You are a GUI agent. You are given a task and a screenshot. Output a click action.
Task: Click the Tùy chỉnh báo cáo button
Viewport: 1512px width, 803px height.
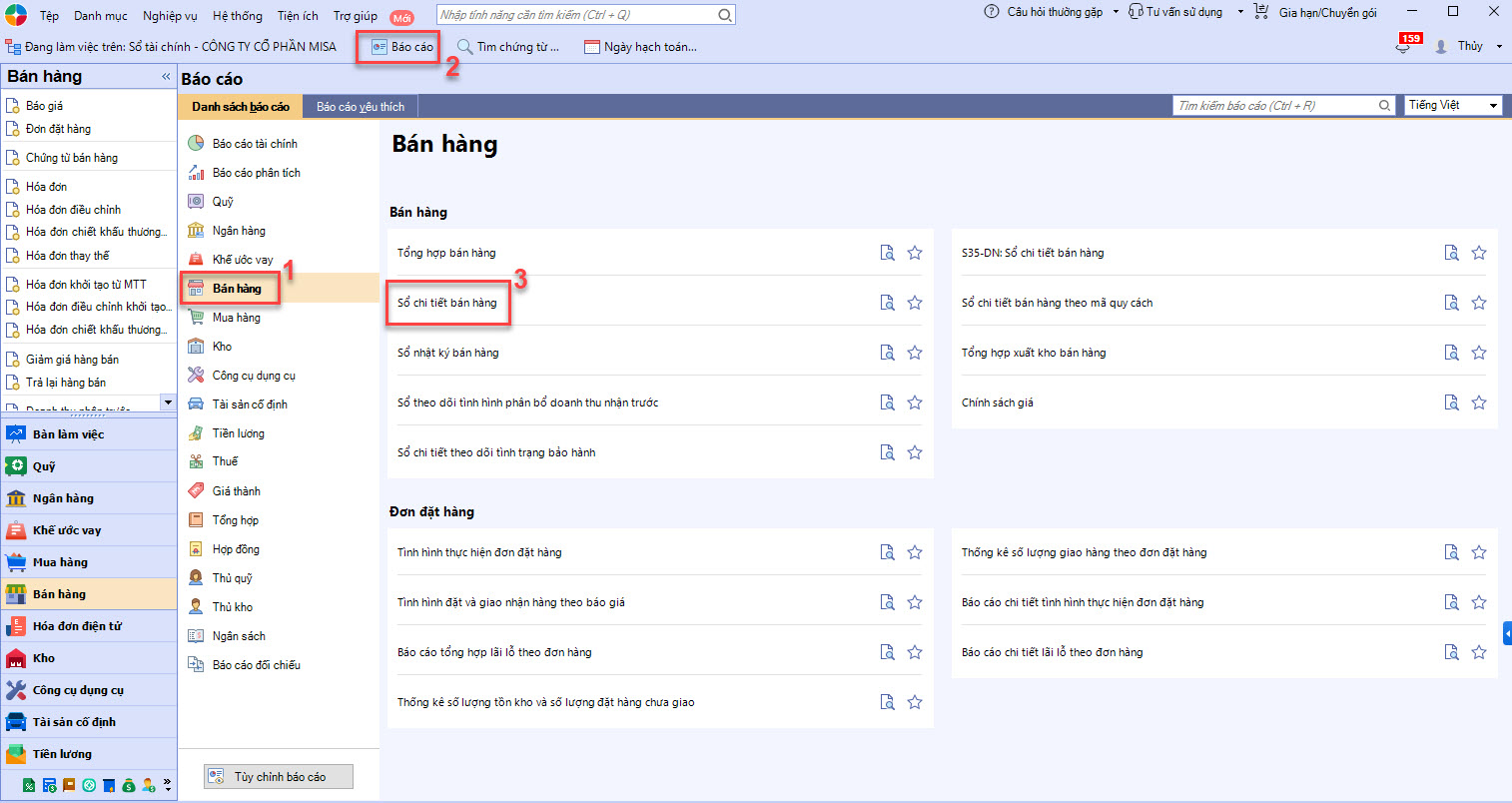(279, 777)
